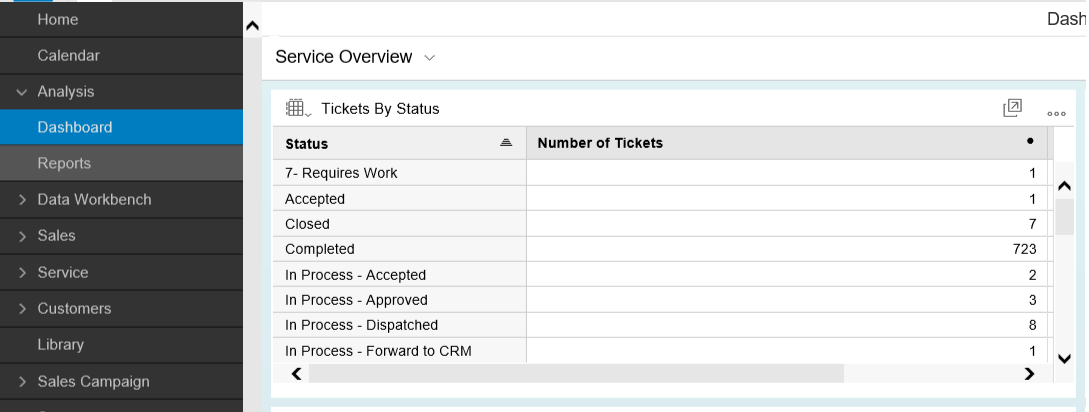The height and width of the screenshot is (412, 1089).
Task: Open Reports under Analysis
Action: coord(122,163)
